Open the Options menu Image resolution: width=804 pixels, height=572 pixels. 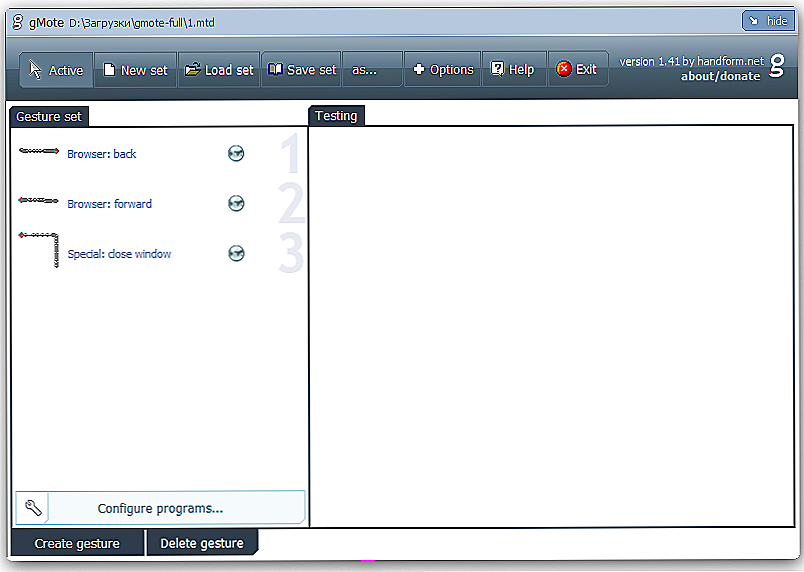click(443, 70)
